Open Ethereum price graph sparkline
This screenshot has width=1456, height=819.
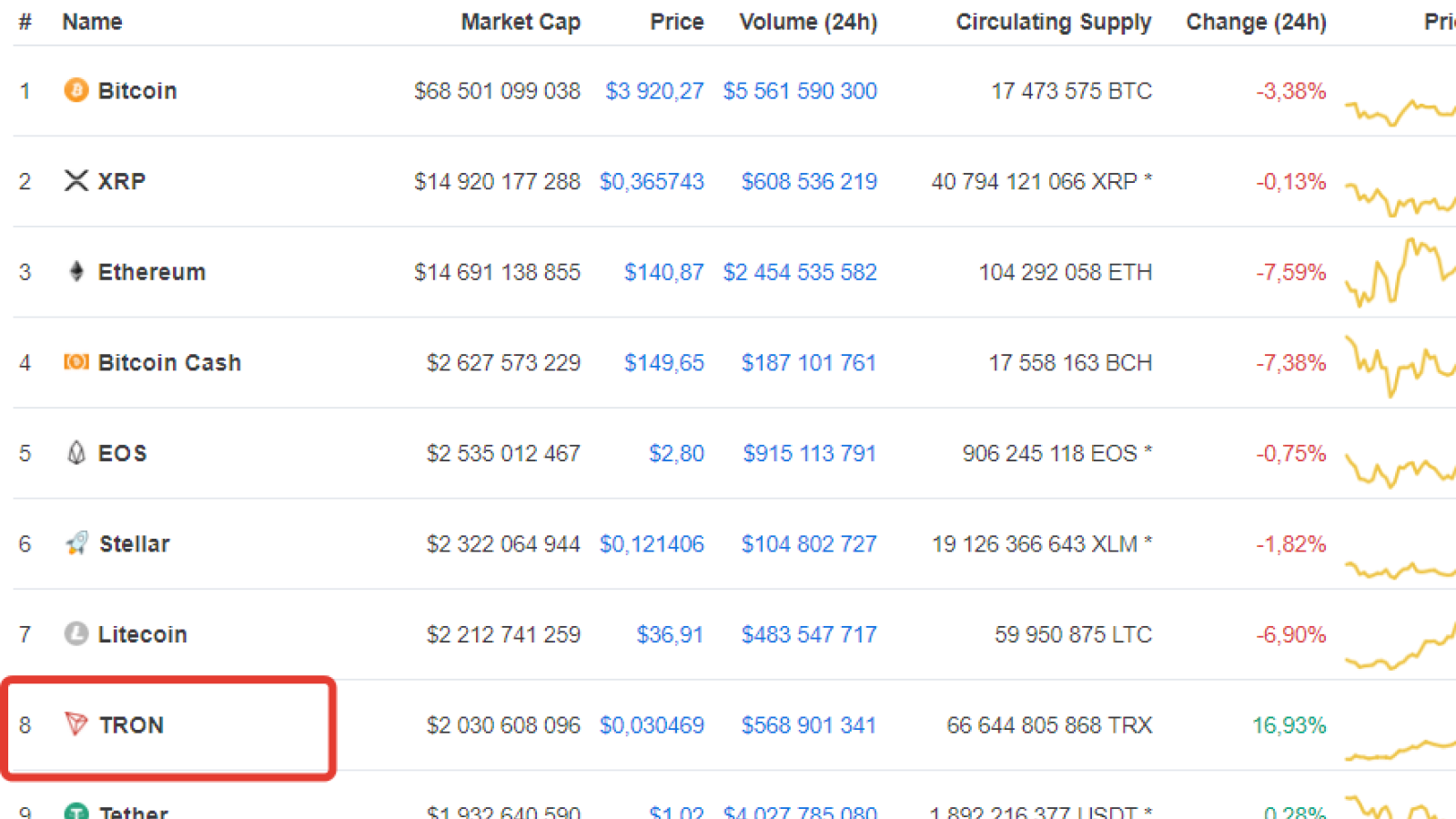coord(1400,271)
